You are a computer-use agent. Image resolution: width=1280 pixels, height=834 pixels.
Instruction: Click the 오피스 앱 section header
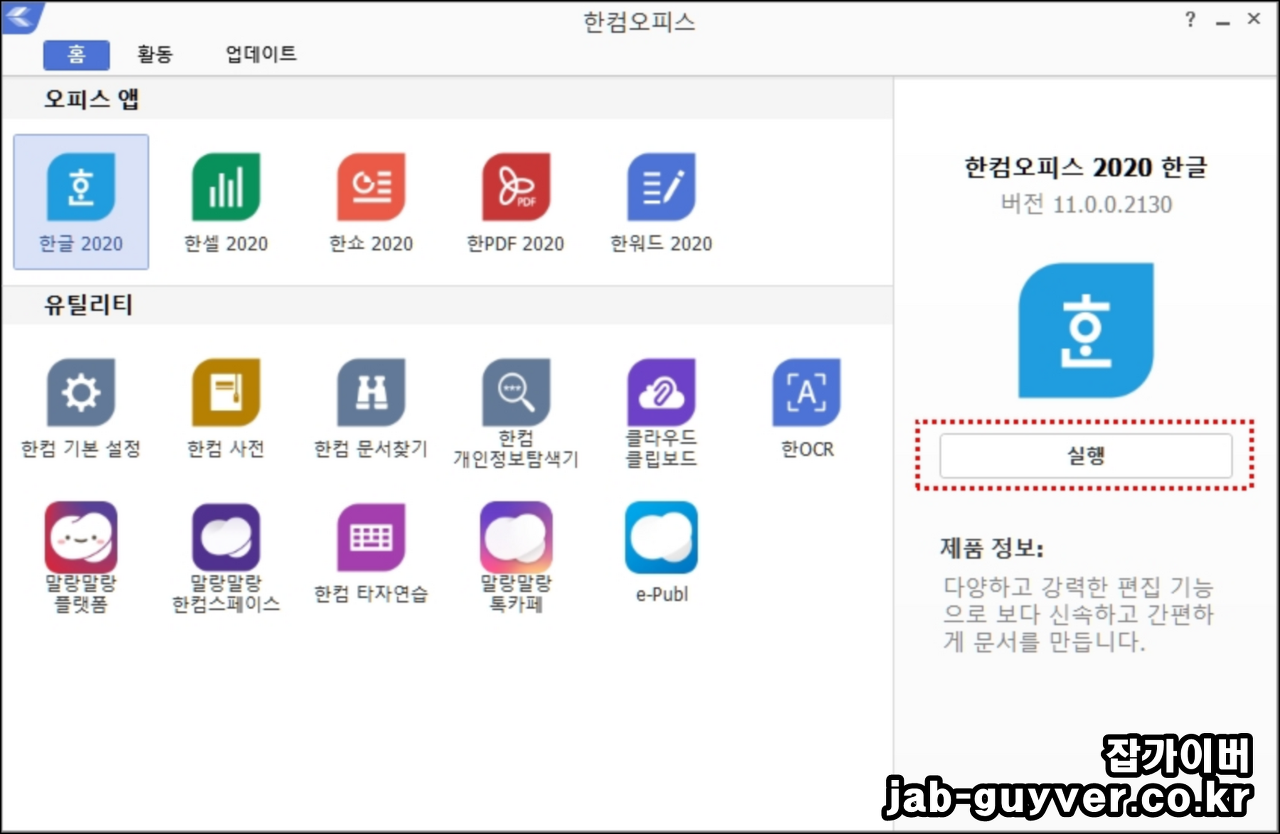click(90, 99)
